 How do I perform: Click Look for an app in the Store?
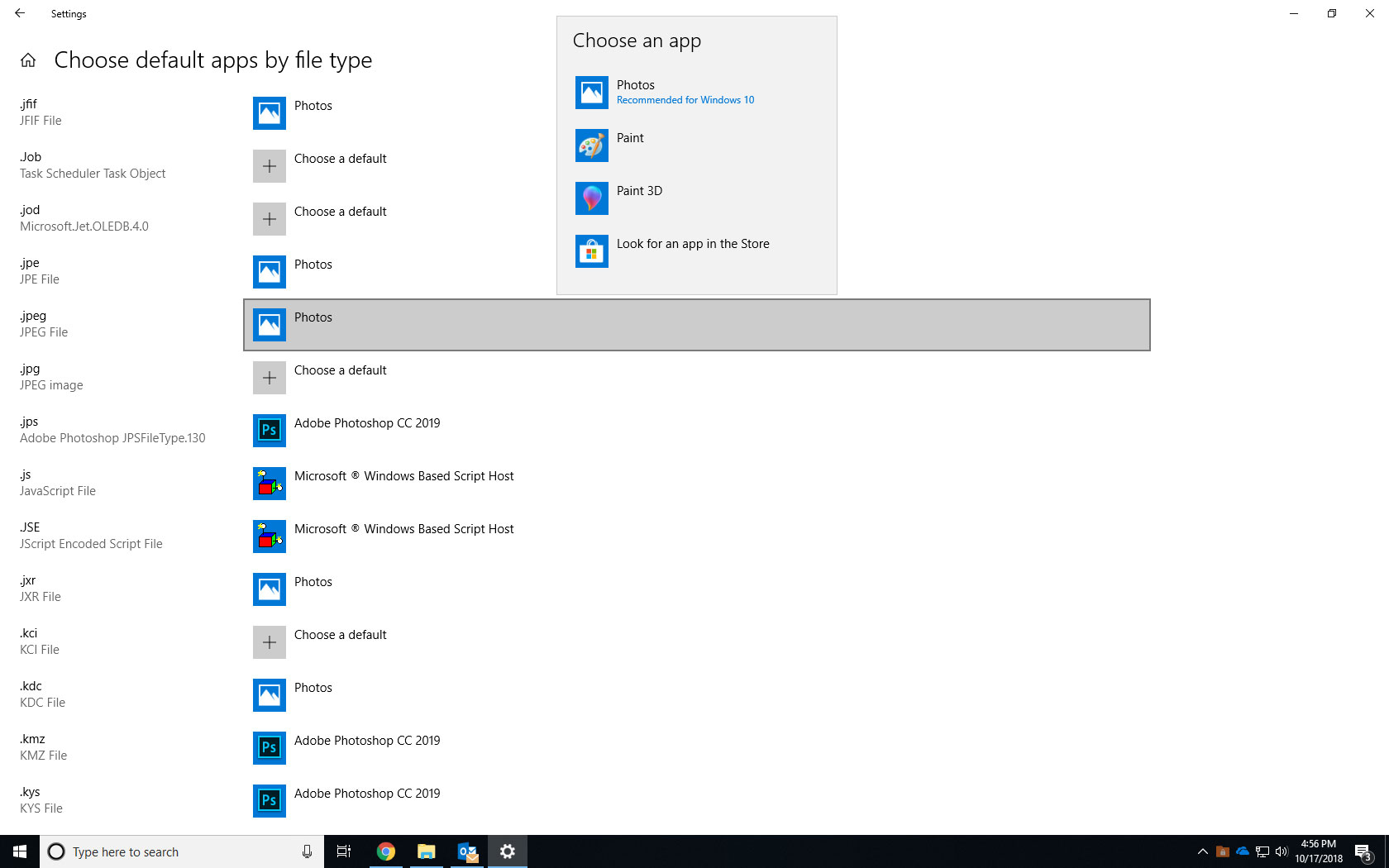click(x=696, y=251)
